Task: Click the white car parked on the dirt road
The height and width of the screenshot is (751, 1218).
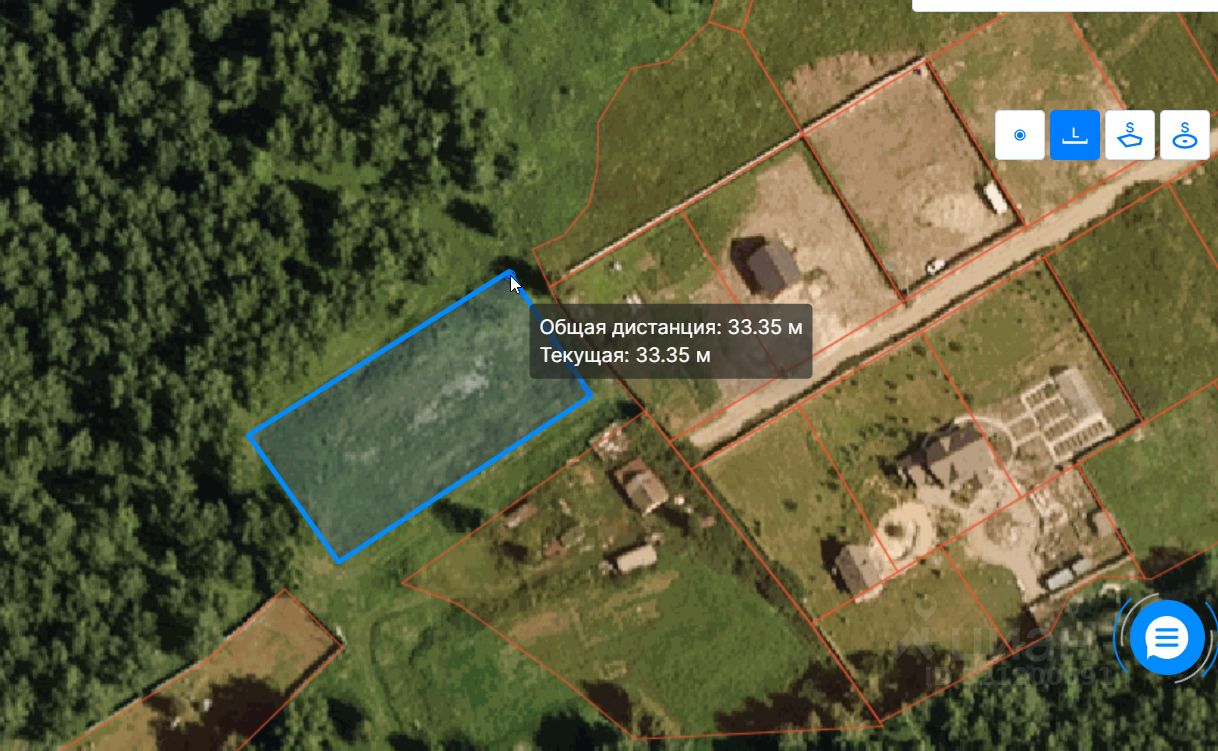Action: pyautogui.click(x=935, y=266)
